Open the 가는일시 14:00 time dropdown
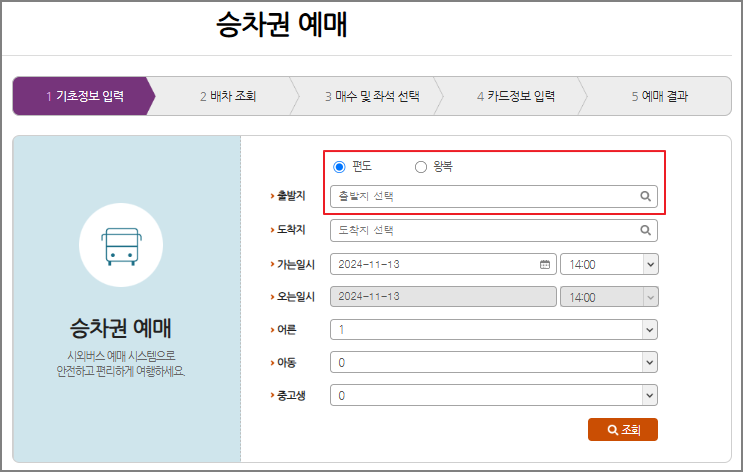This screenshot has height=472, width=743. click(609, 264)
